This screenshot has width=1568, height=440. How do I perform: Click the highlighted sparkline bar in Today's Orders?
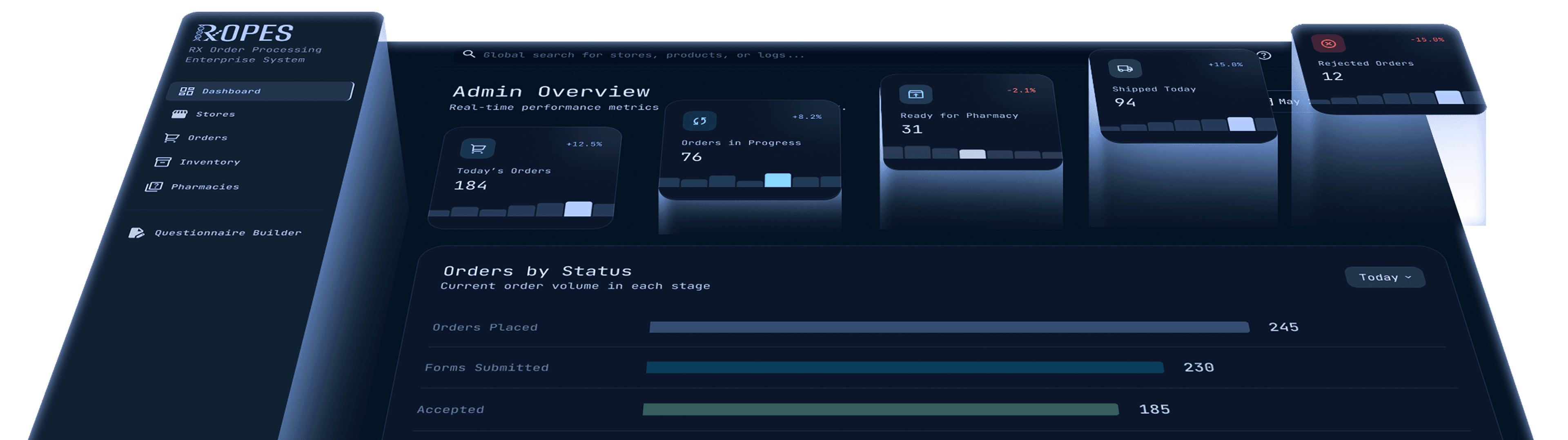[x=578, y=209]
